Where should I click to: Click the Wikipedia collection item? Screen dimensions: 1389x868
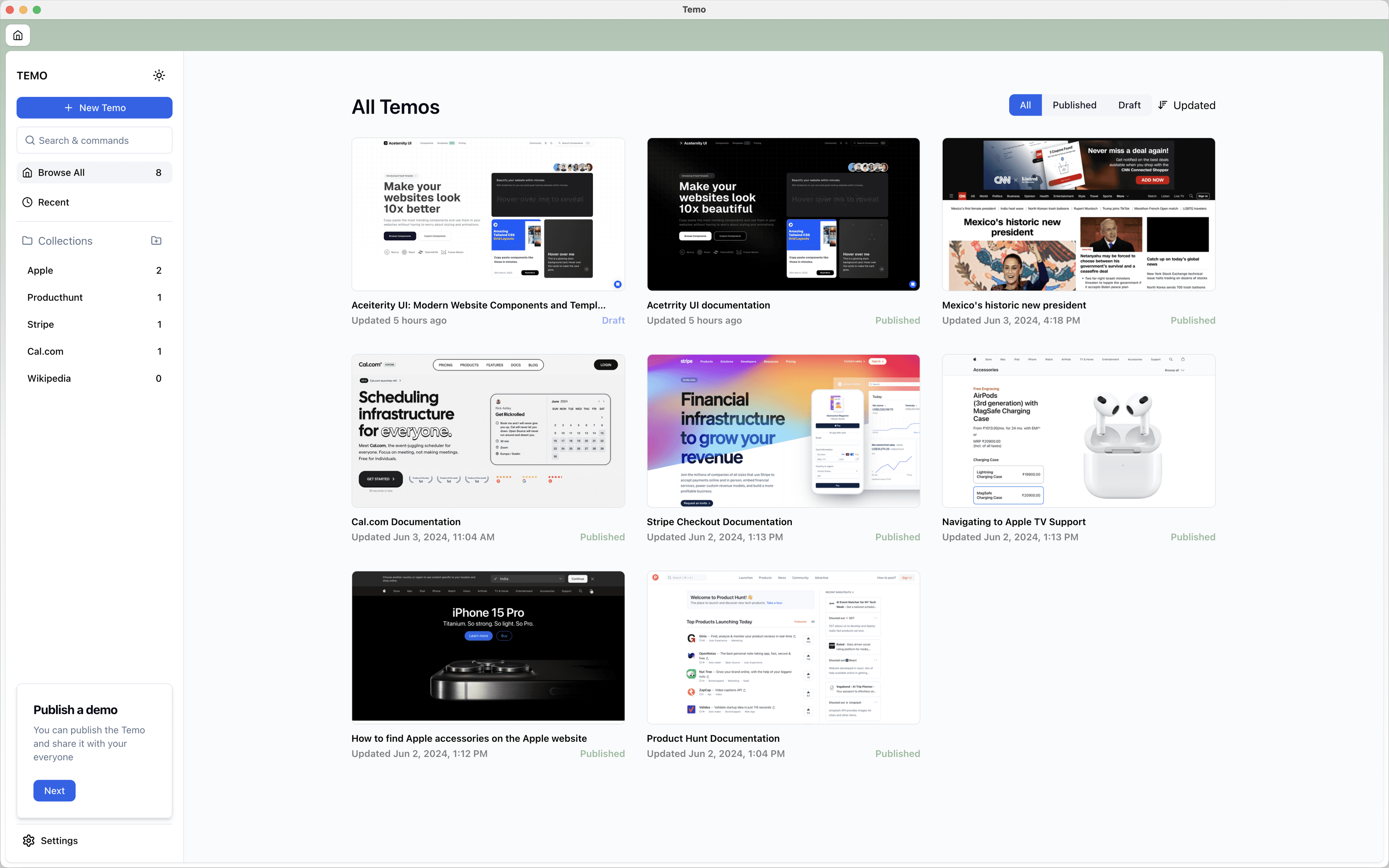point(49,378)
